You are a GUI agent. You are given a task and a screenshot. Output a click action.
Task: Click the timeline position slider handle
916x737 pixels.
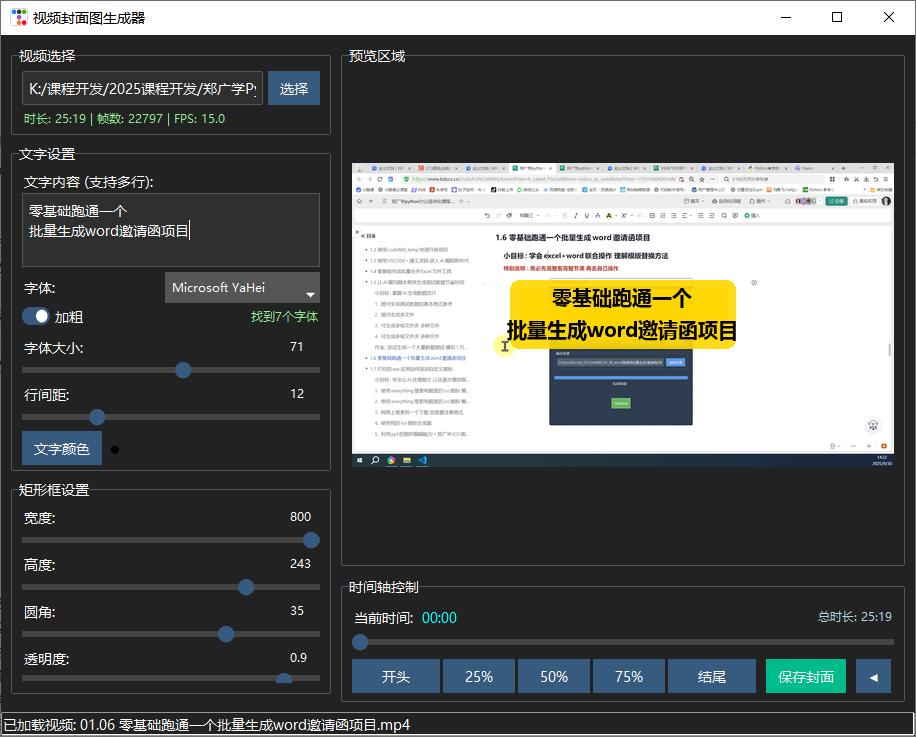click(361, 642)
